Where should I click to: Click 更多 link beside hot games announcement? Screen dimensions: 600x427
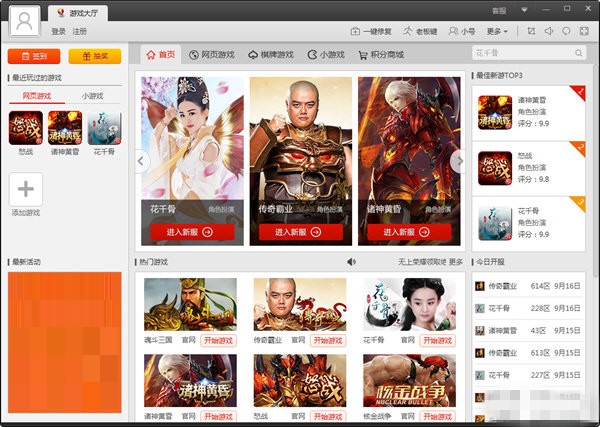point(456,262)
